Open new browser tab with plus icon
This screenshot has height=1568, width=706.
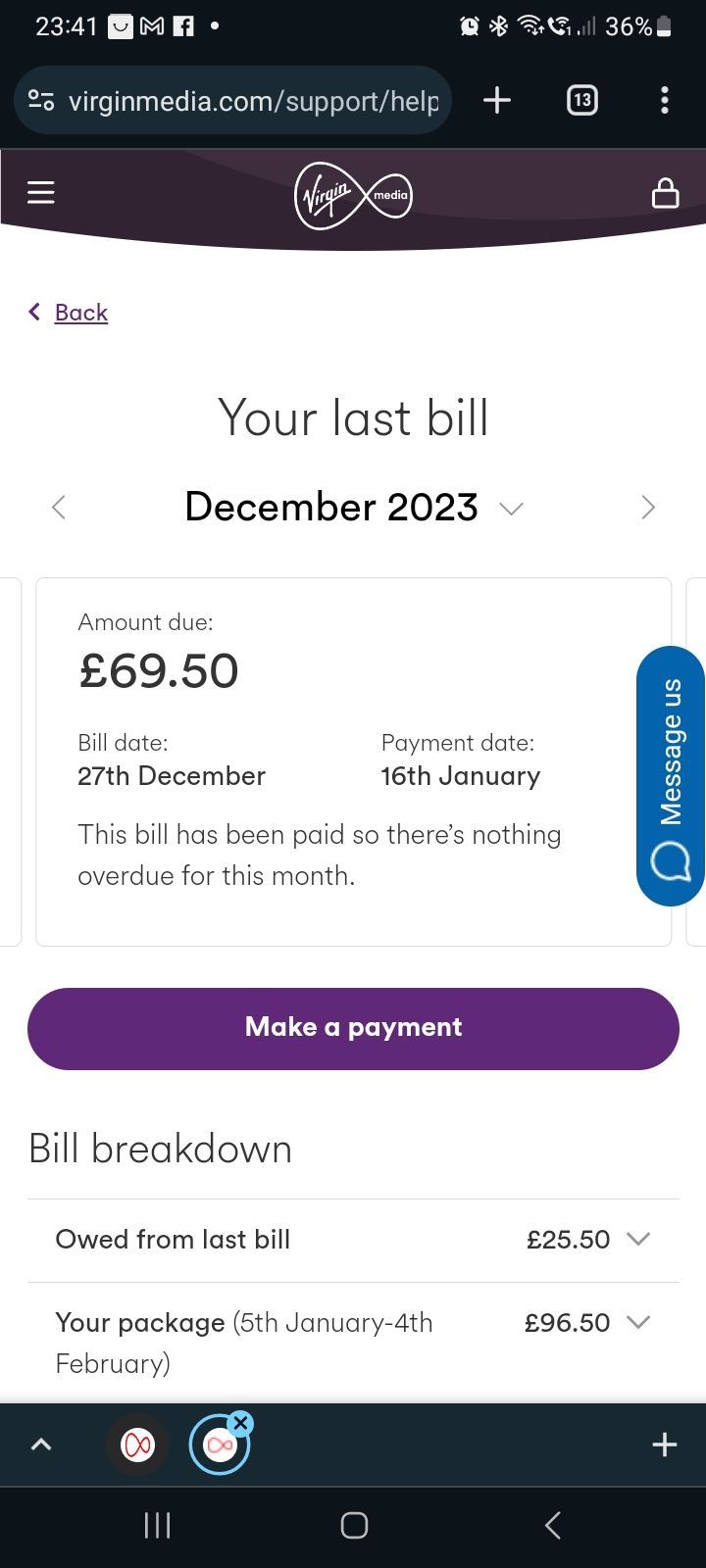coord(497,100)
